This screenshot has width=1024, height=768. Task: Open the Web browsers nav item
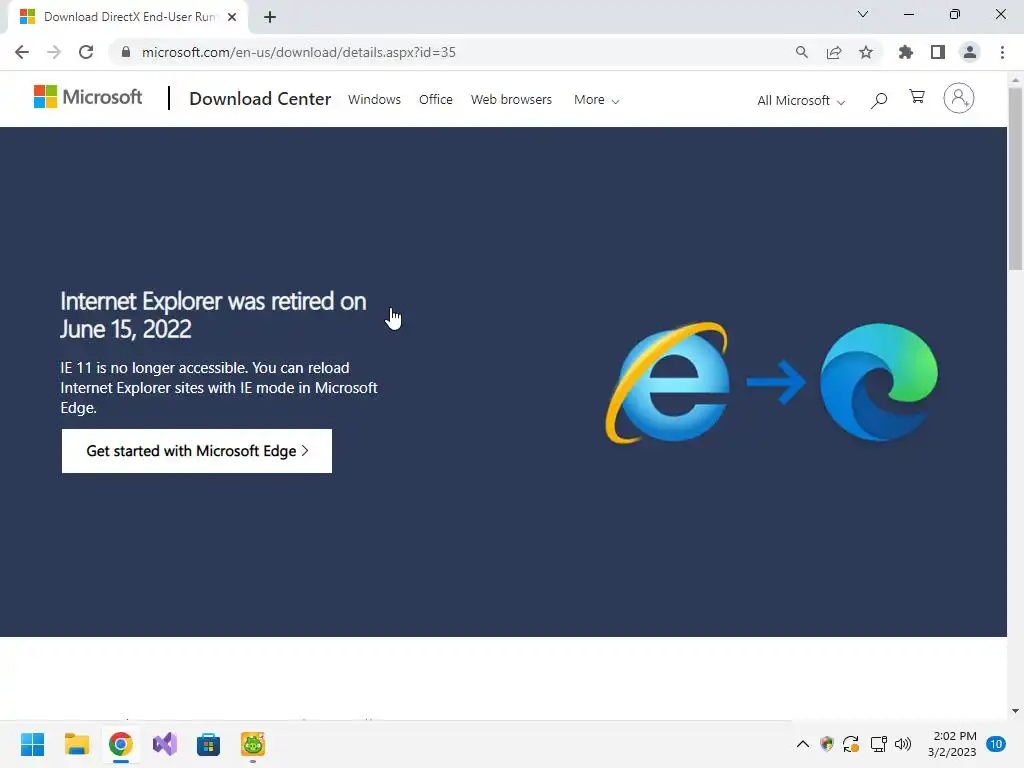pos(511,99)
